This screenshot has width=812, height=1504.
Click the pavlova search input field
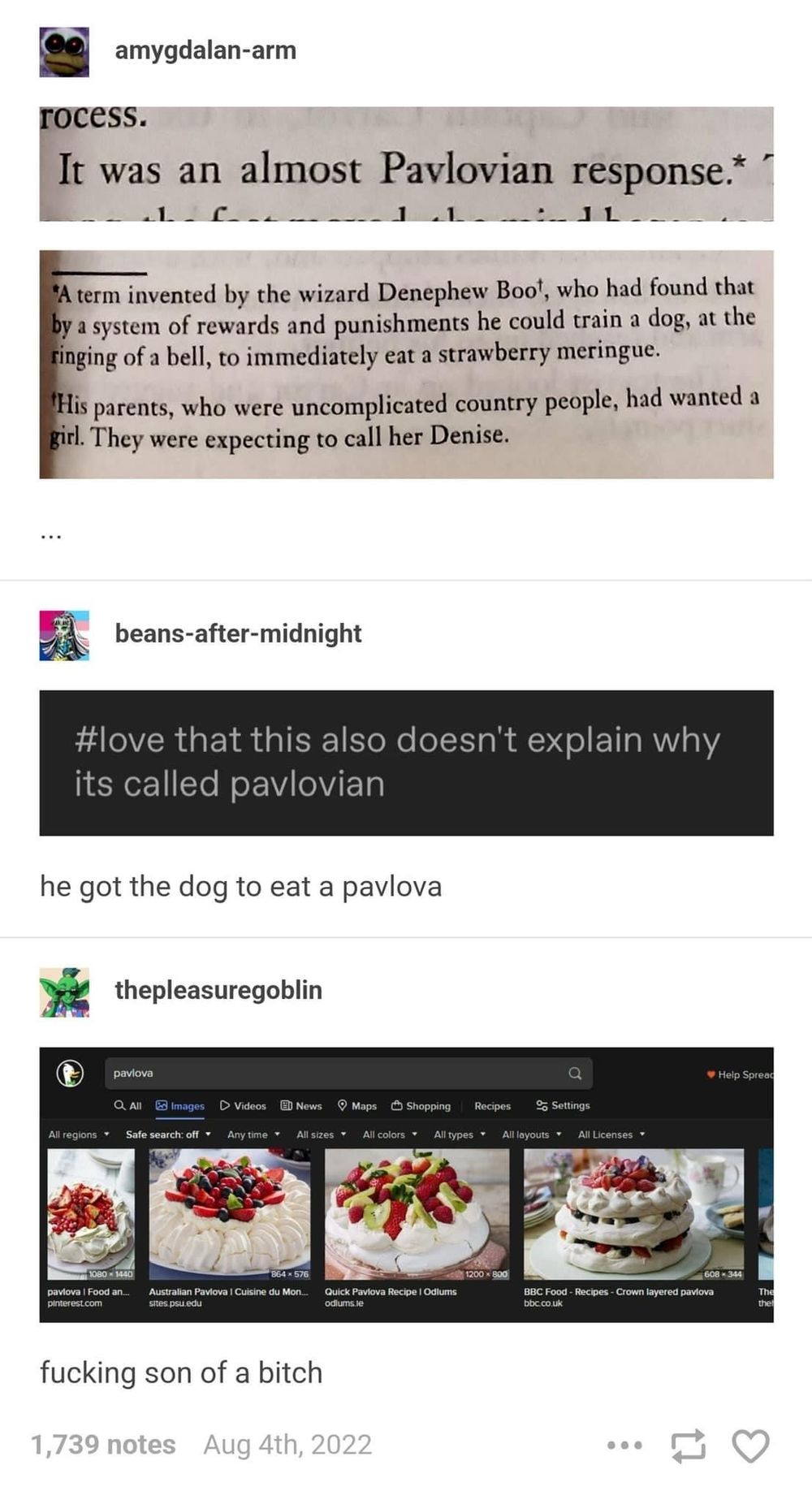pyautogui.click(x=348, y=1073)
